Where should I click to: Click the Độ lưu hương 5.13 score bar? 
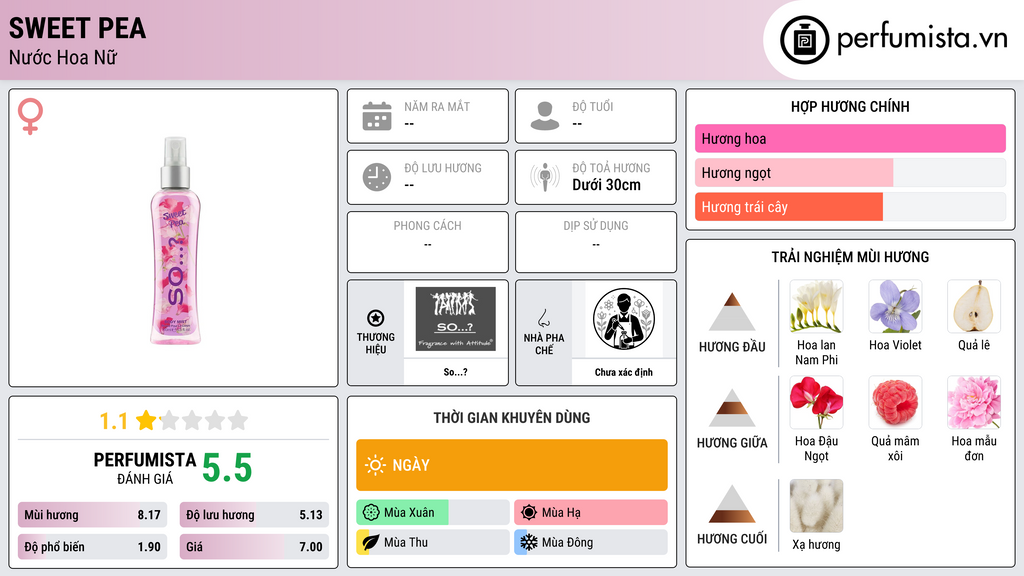[254, 515]
